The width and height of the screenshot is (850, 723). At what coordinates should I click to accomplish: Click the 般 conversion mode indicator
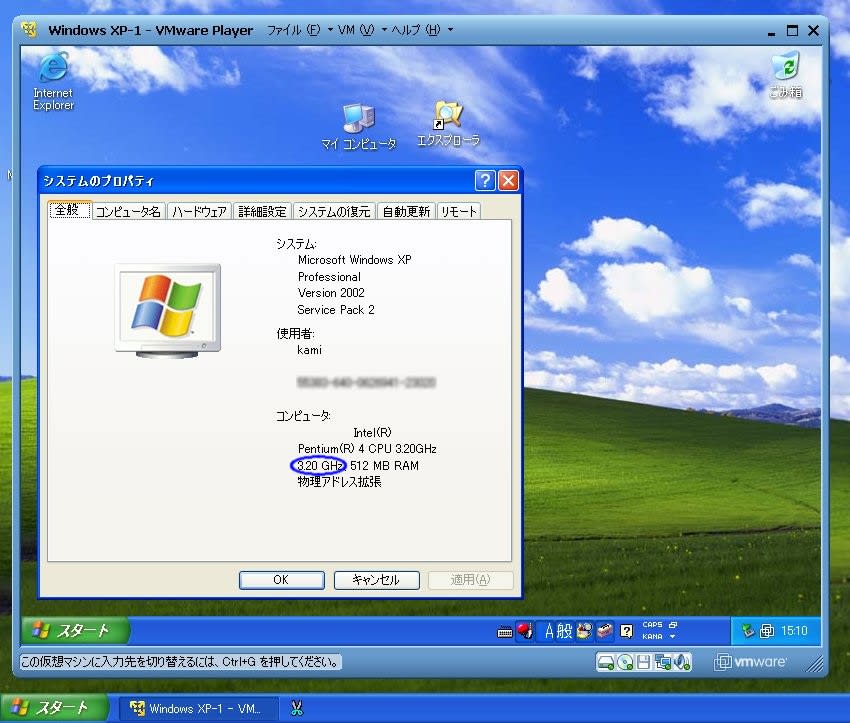pyautogui.click(x=564, y=631)
